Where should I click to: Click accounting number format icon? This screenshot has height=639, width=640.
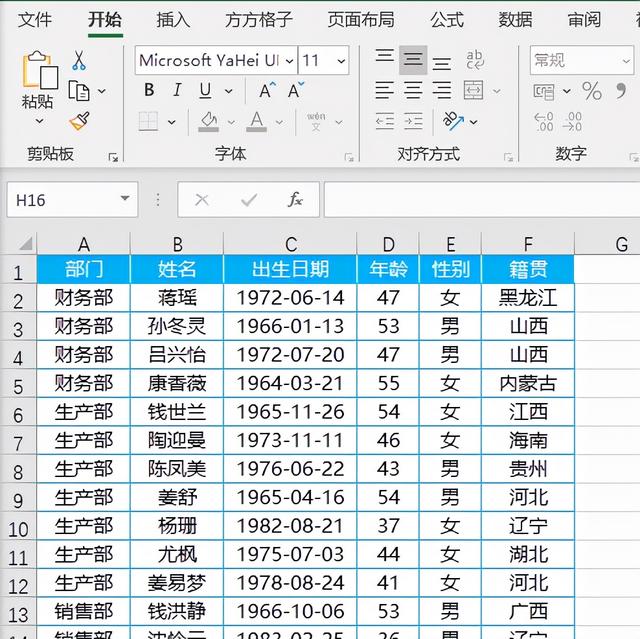click(x=544, y=91)
